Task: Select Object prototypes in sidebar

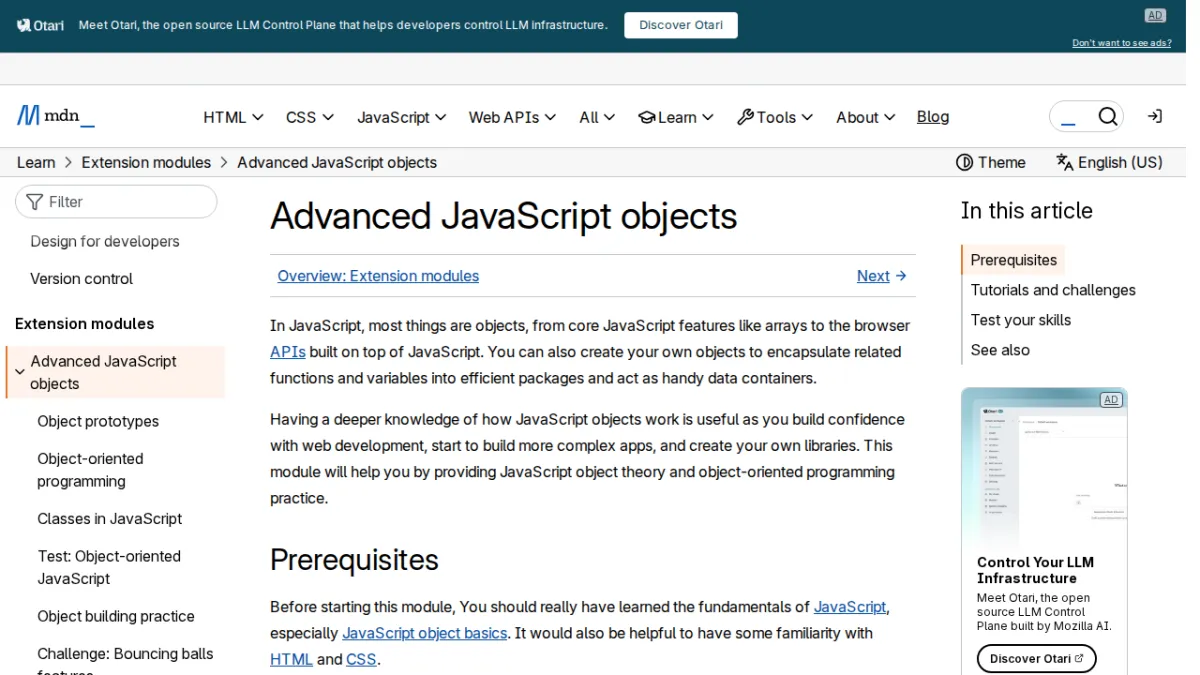Action: pos(98,421)
